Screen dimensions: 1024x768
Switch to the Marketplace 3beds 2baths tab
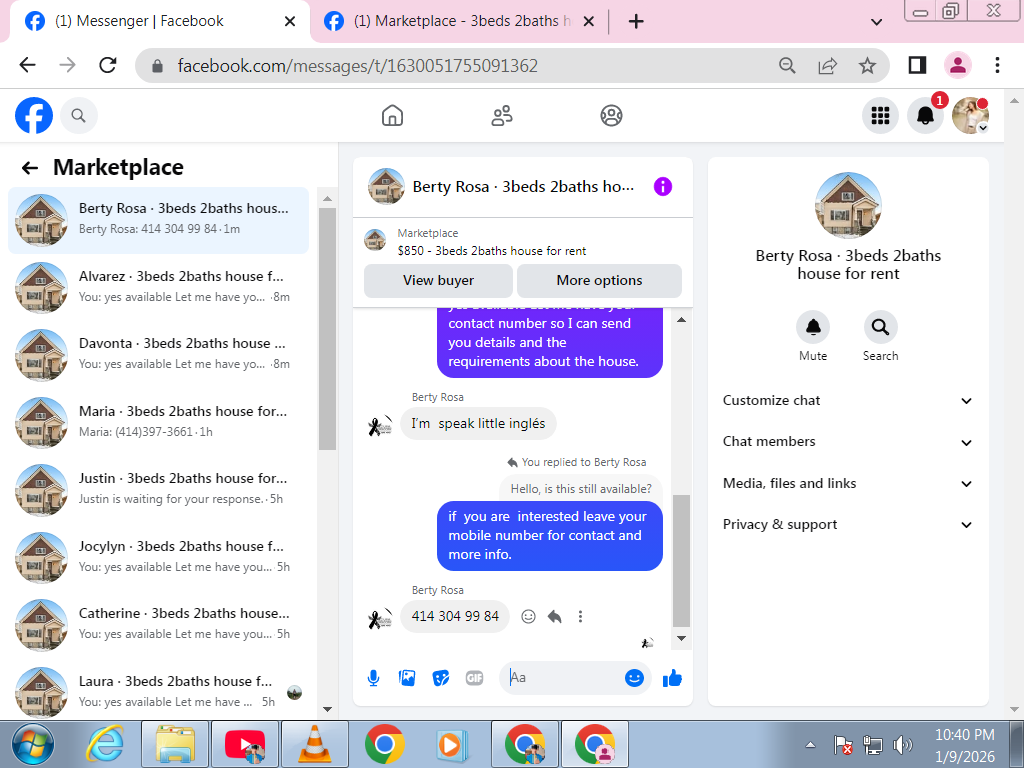(457, 22)
